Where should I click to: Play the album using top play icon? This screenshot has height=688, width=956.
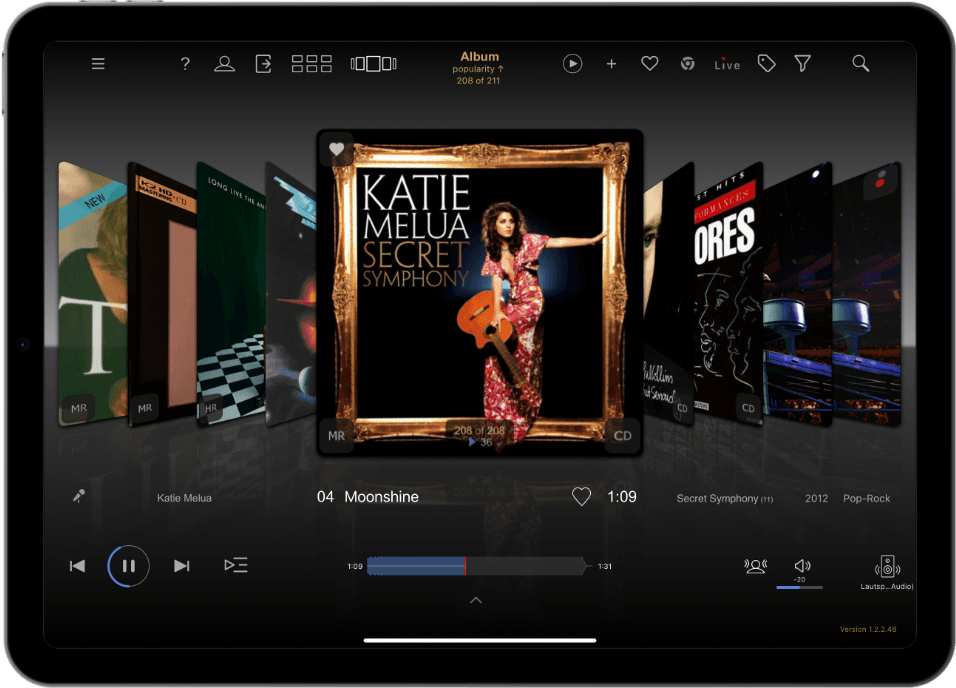572,63
